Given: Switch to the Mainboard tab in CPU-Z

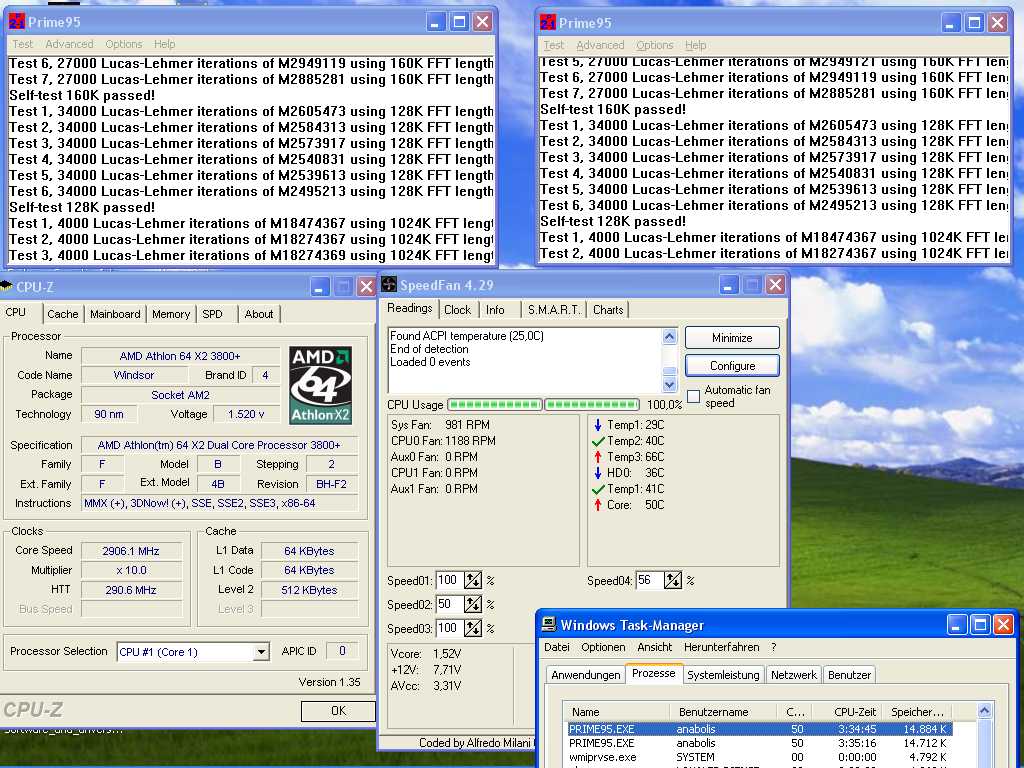Looking at the screenshot, I should pyautogui.click(x=115, y=314).
